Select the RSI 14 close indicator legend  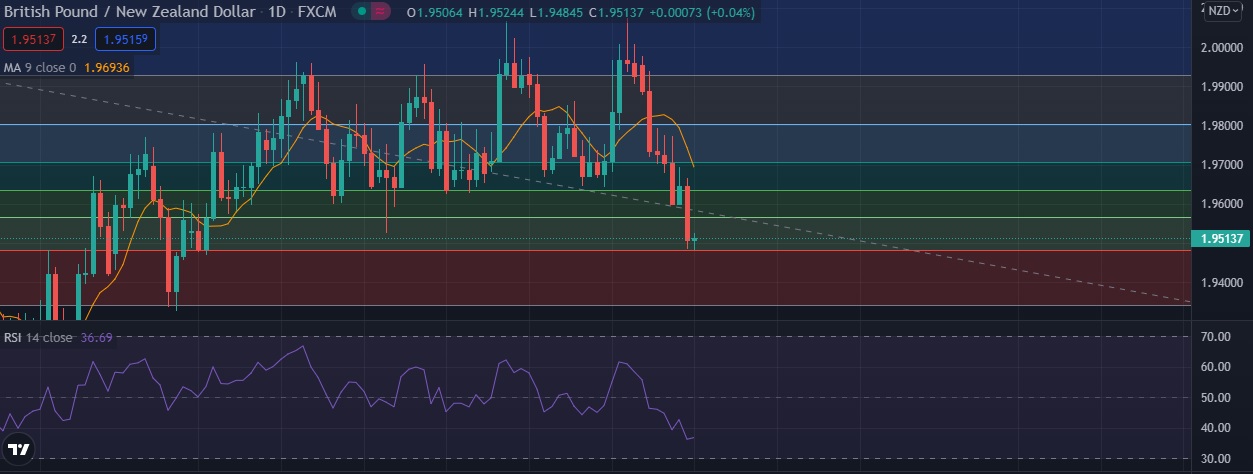(38, 337)
